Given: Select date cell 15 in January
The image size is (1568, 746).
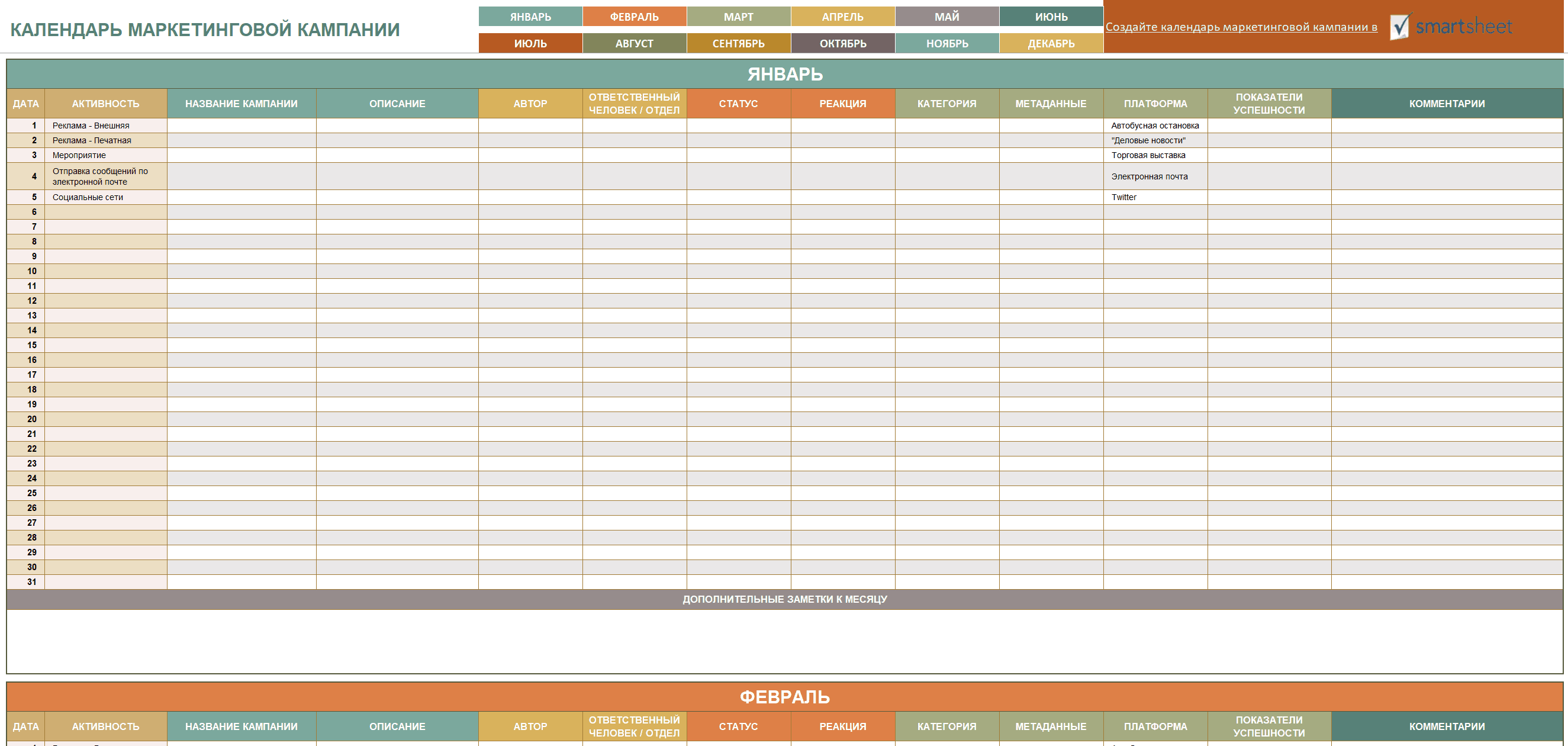Looking at the screenshot, I should [25, 345].
